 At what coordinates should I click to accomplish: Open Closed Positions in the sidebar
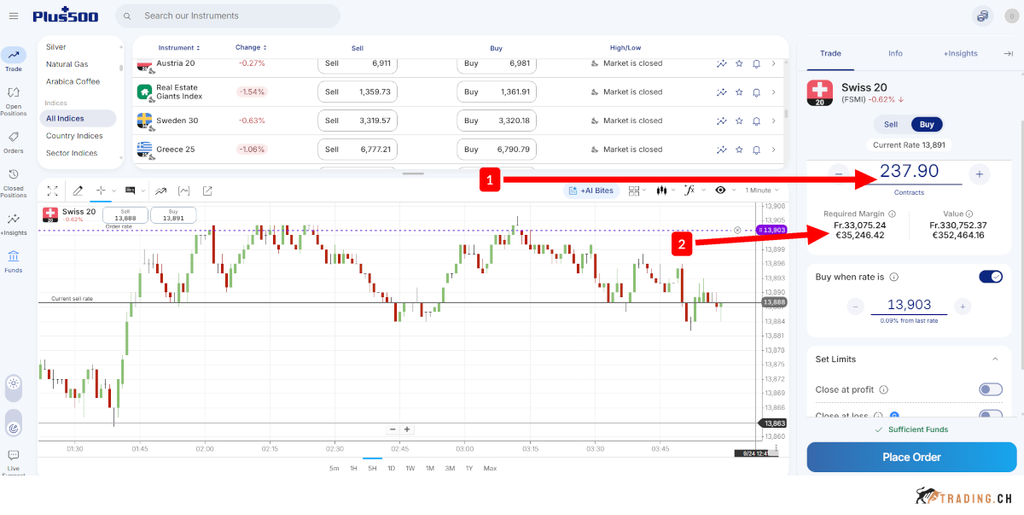click(14, 183)
